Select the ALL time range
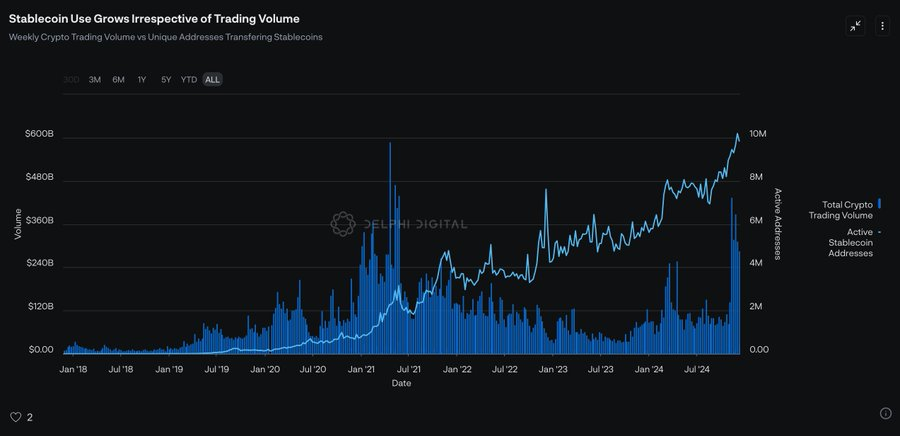This screenshot has height=436, width=900. tap(212, 79)
